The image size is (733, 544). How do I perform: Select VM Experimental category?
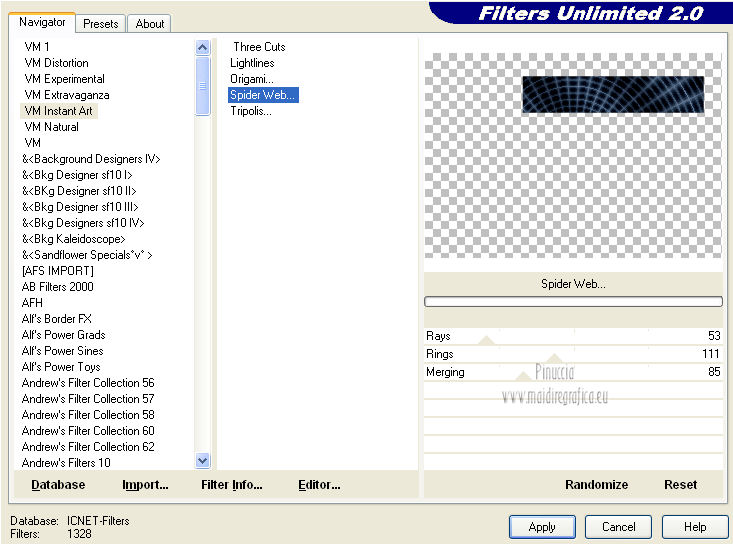pos(65,79)
